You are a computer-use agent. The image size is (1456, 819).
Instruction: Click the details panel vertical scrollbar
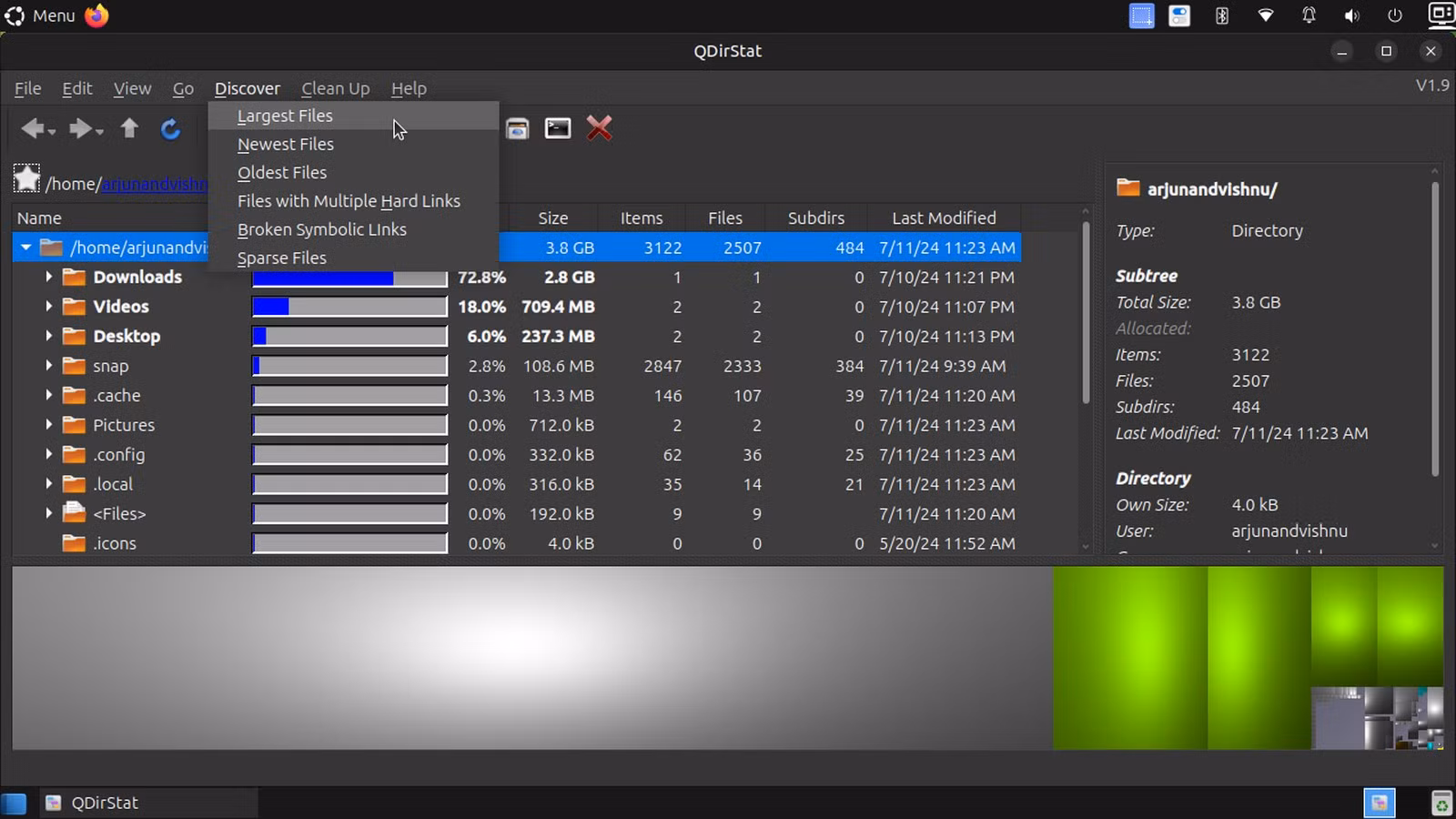[1435, 328]
